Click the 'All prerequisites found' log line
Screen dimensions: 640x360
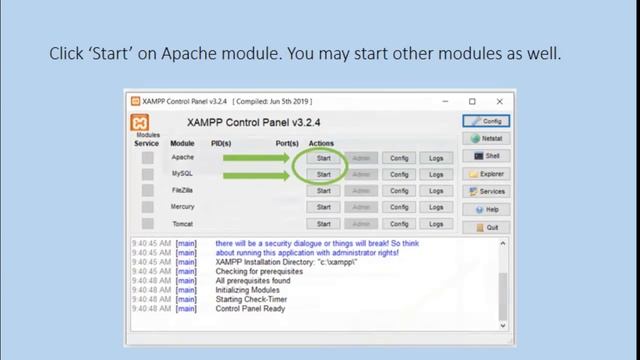(253, 280)
